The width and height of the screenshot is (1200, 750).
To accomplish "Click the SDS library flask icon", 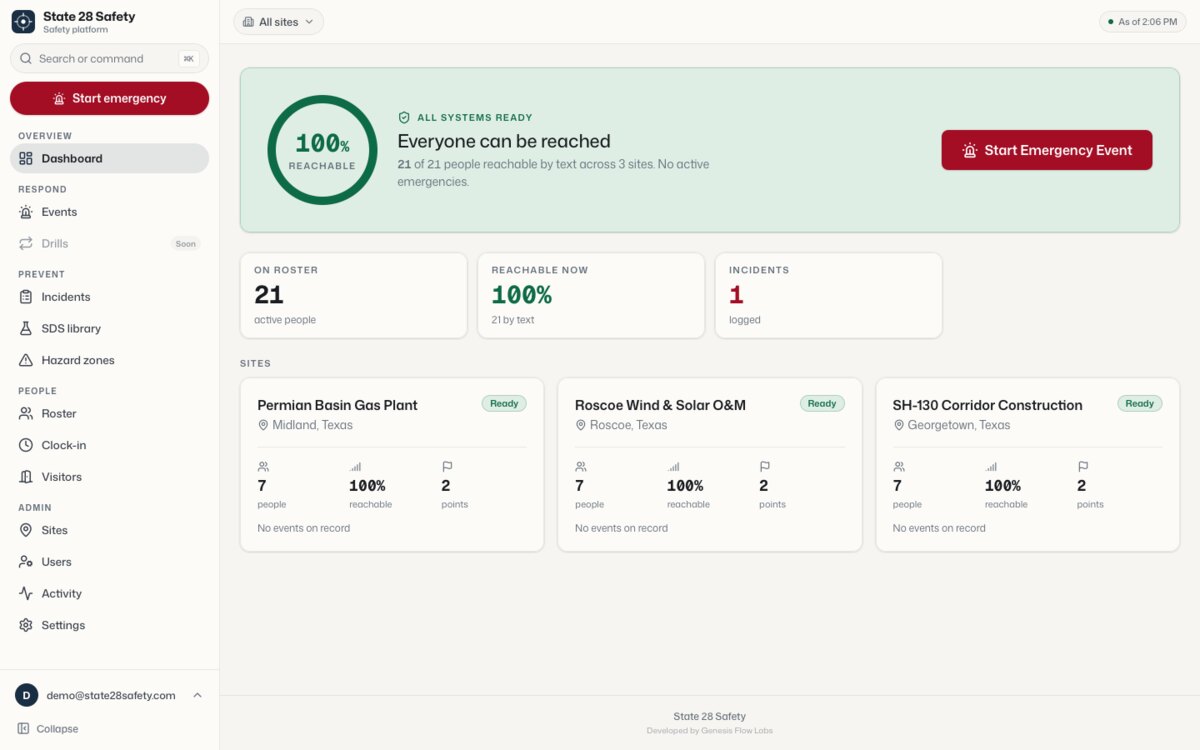I will pyautogui.click(x=26, y=328).
